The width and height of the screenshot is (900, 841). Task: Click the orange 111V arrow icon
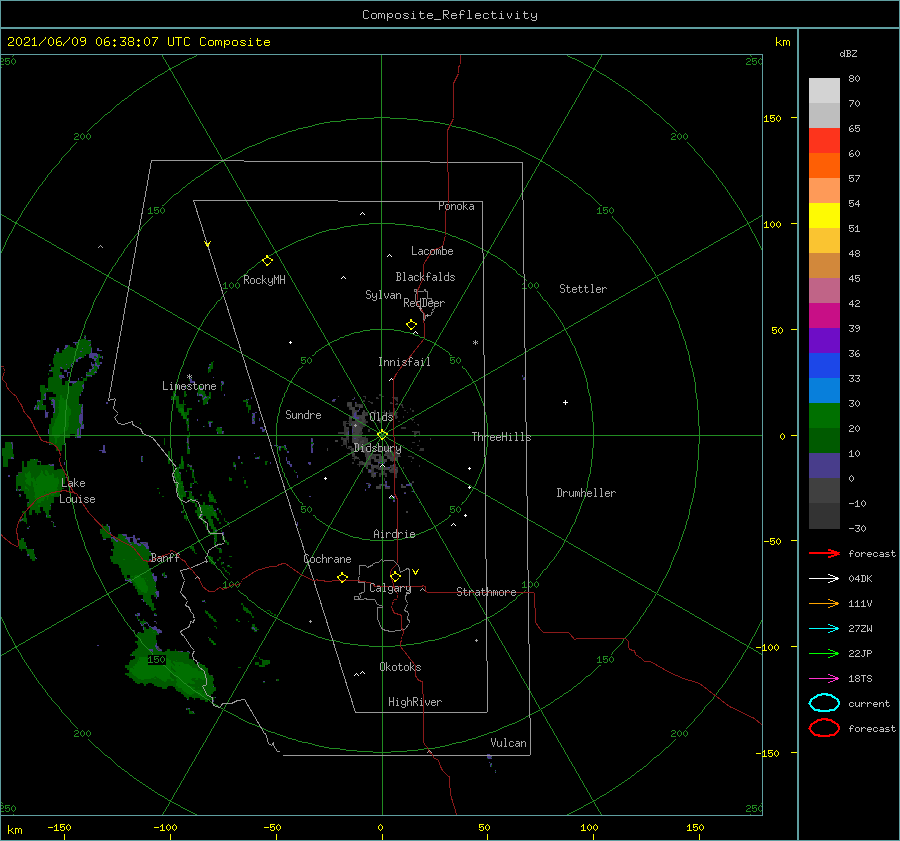point(824,603)
